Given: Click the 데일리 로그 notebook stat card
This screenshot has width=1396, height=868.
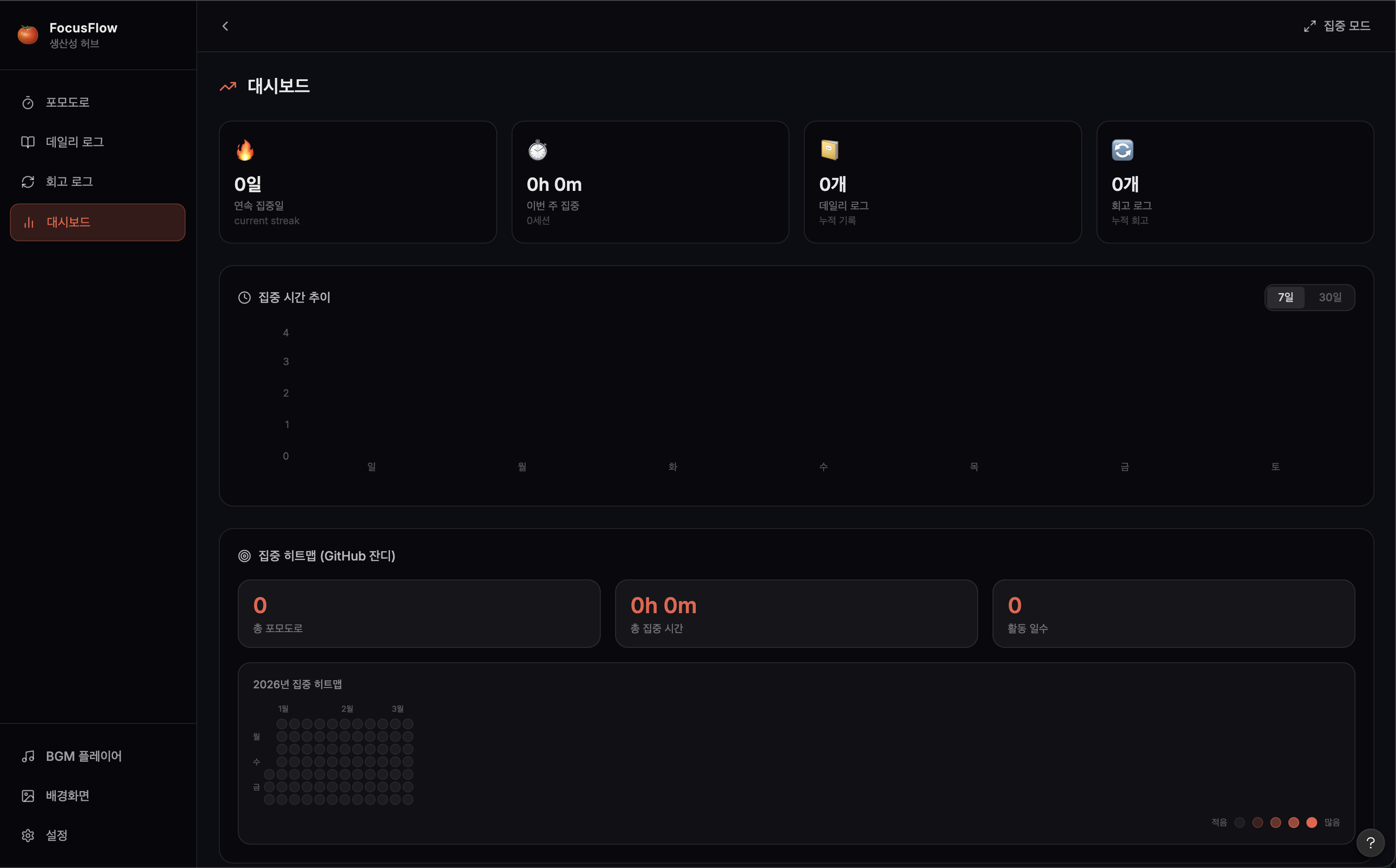Looking at the screenshot, I should click(942, 182).
